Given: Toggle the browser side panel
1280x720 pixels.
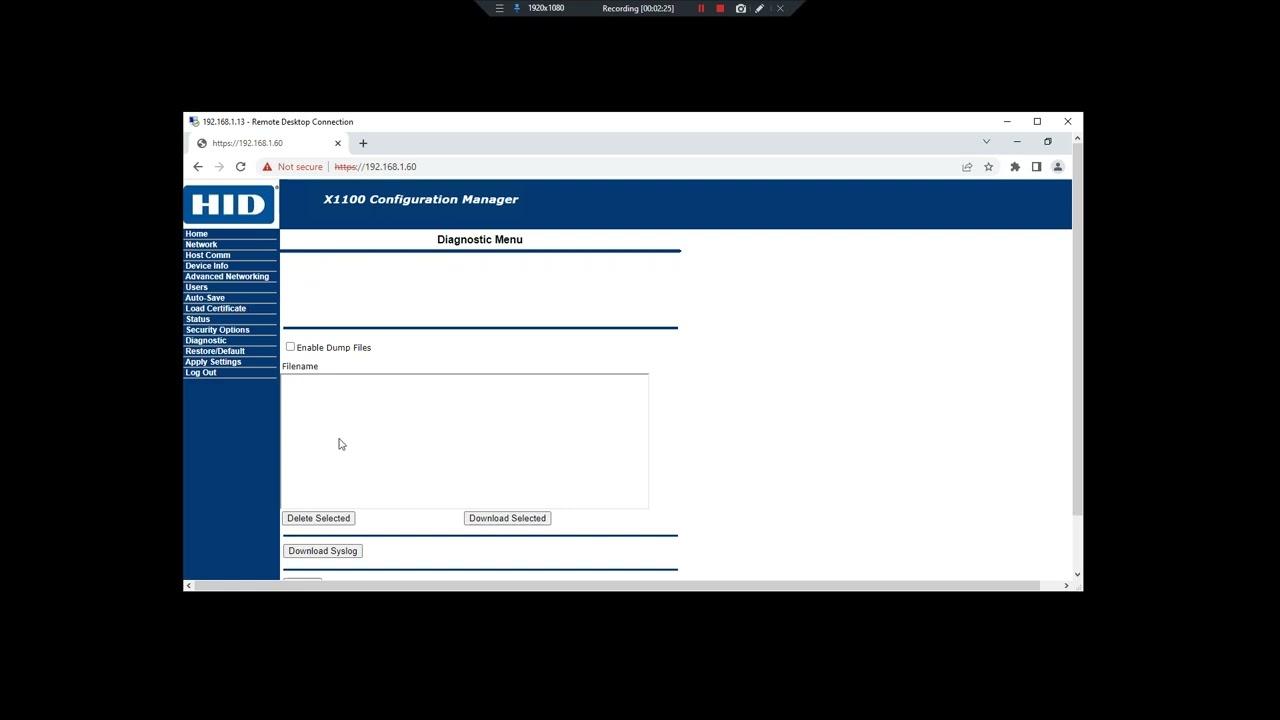Looking at the screenshot, I should click(1036, 167).
